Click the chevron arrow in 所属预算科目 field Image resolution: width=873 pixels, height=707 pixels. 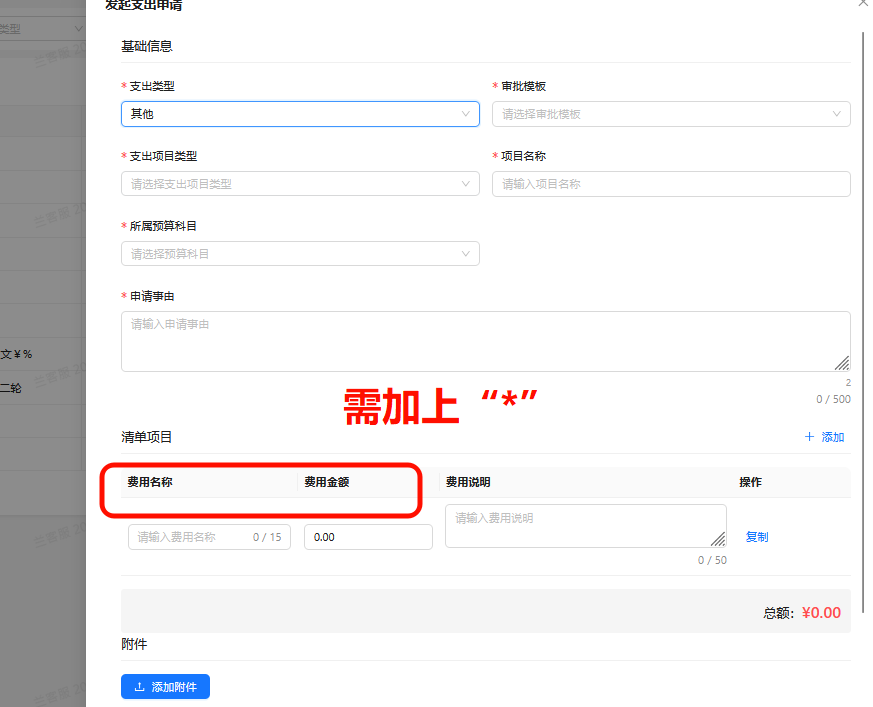coord(465,254)
